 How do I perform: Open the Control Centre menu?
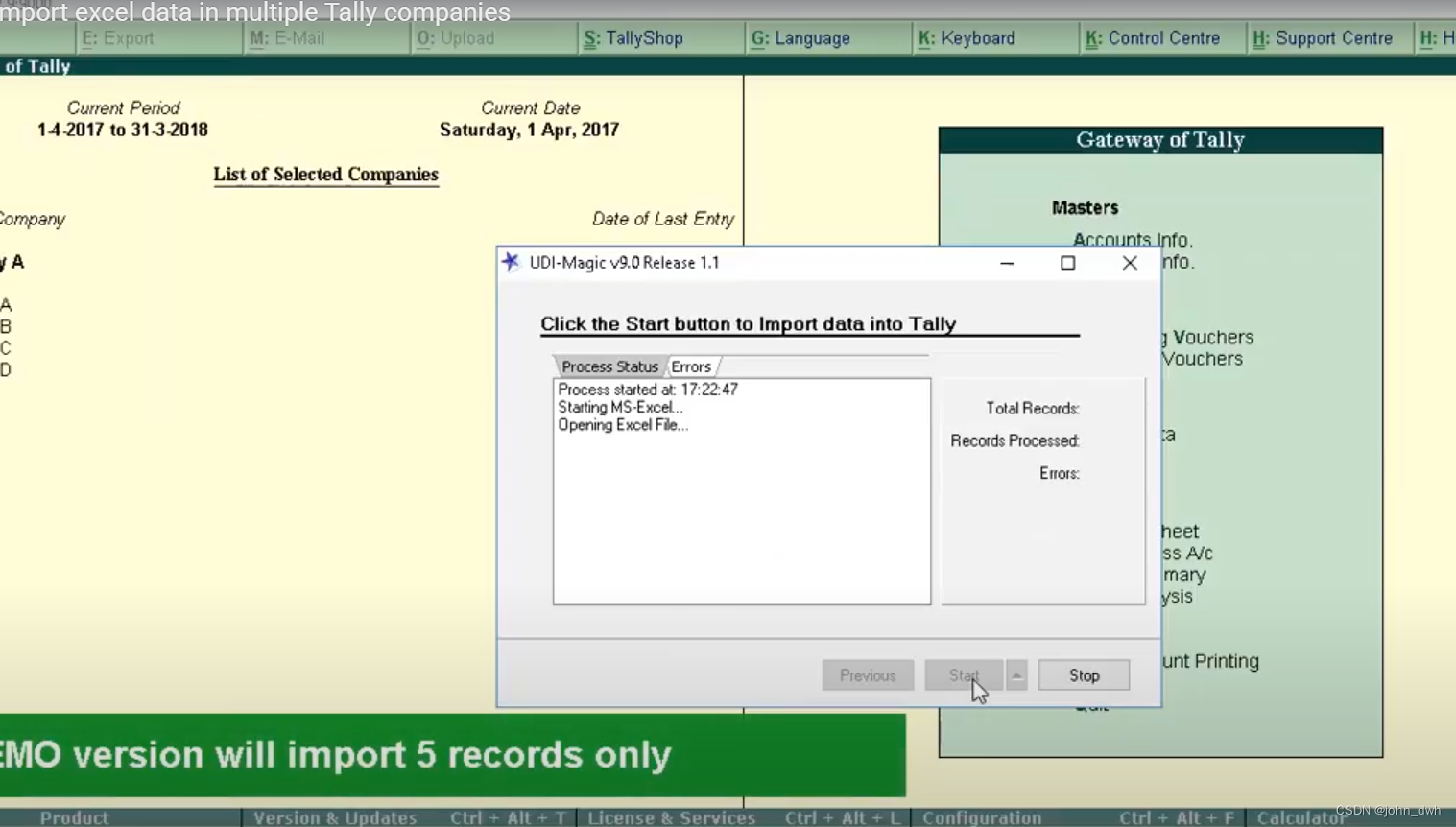[1153, 38]
